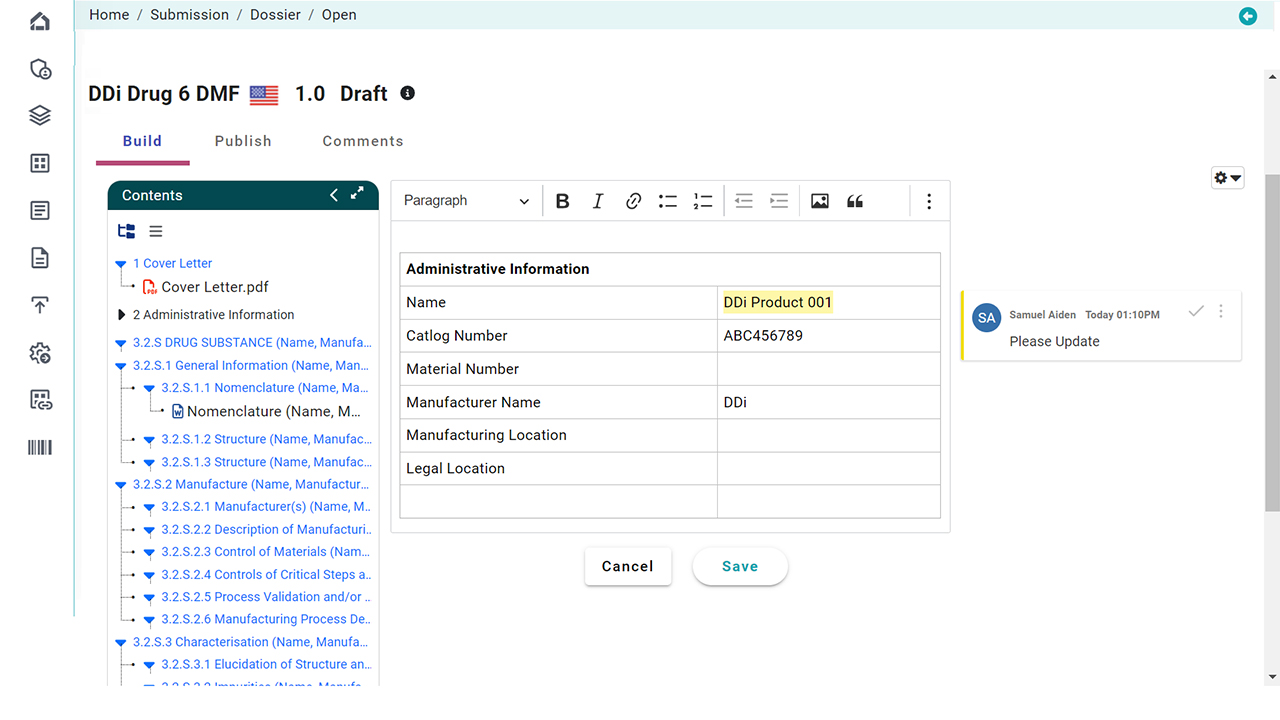The image size is (1280, 720).
Task: Open the Paragraph style dropdown
Action: (x=466, y=201)
